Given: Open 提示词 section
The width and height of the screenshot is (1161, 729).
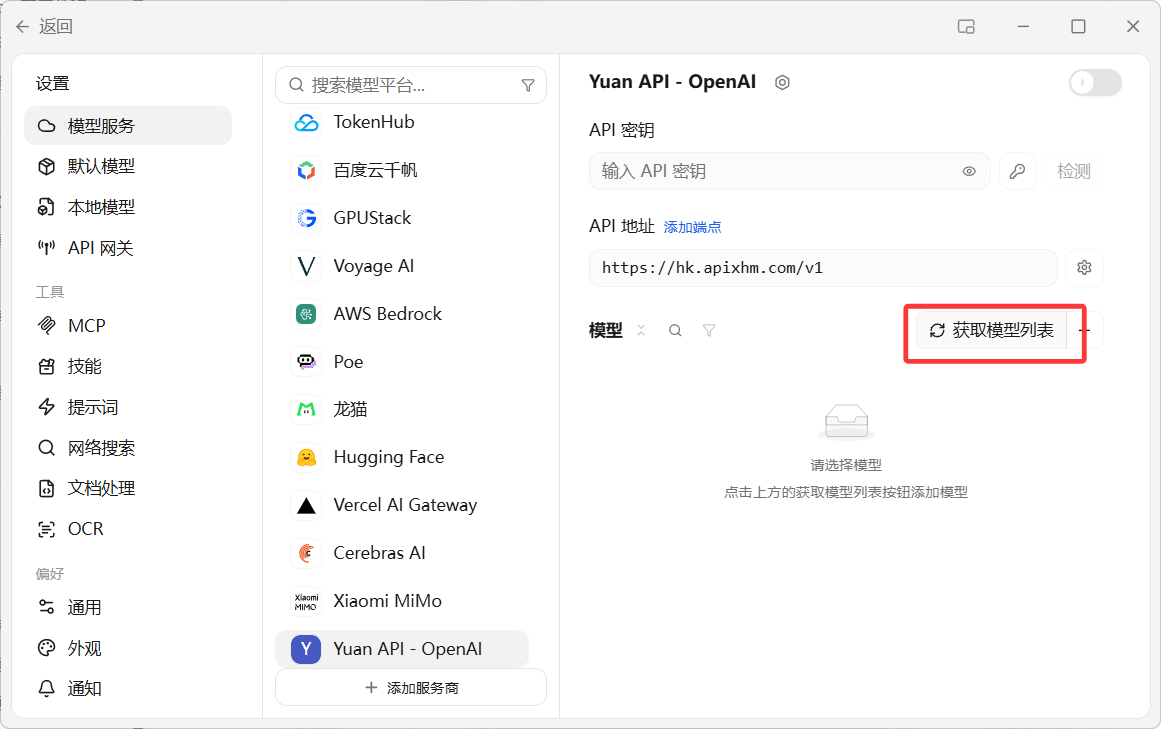Looking at the screenshot, I should click(128, 407).
